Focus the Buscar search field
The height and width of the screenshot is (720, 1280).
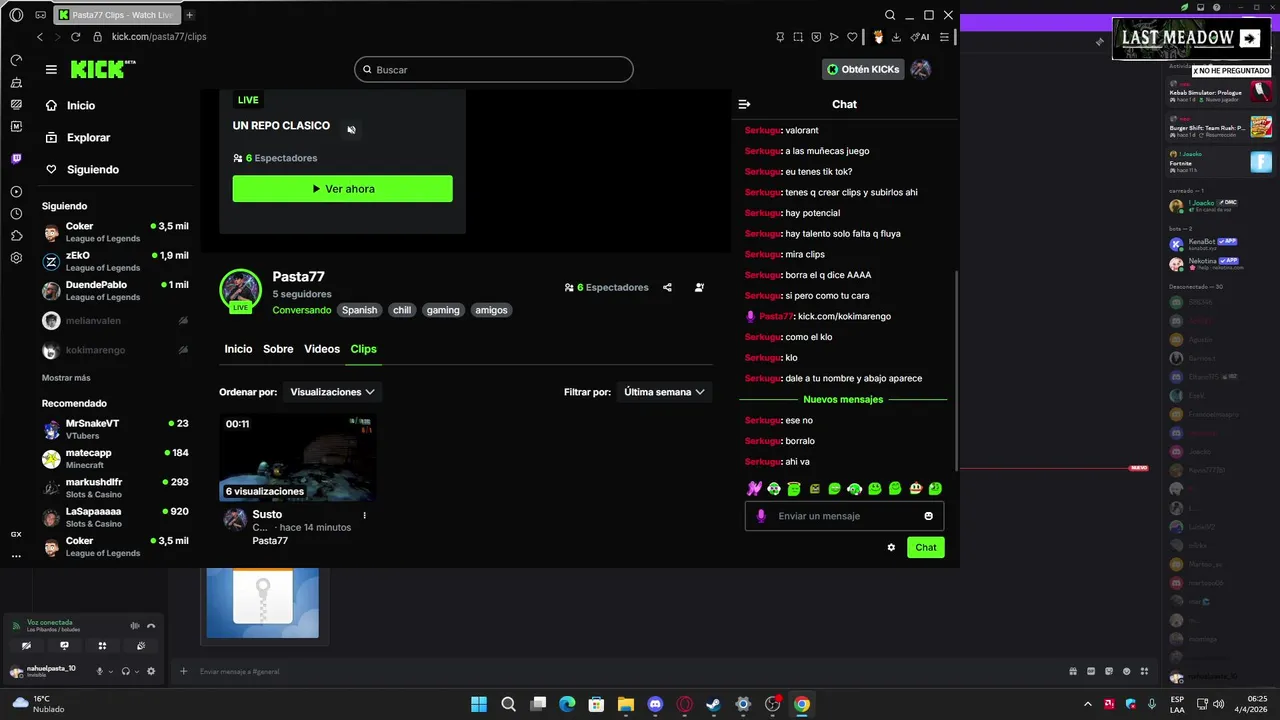(493, 70)
